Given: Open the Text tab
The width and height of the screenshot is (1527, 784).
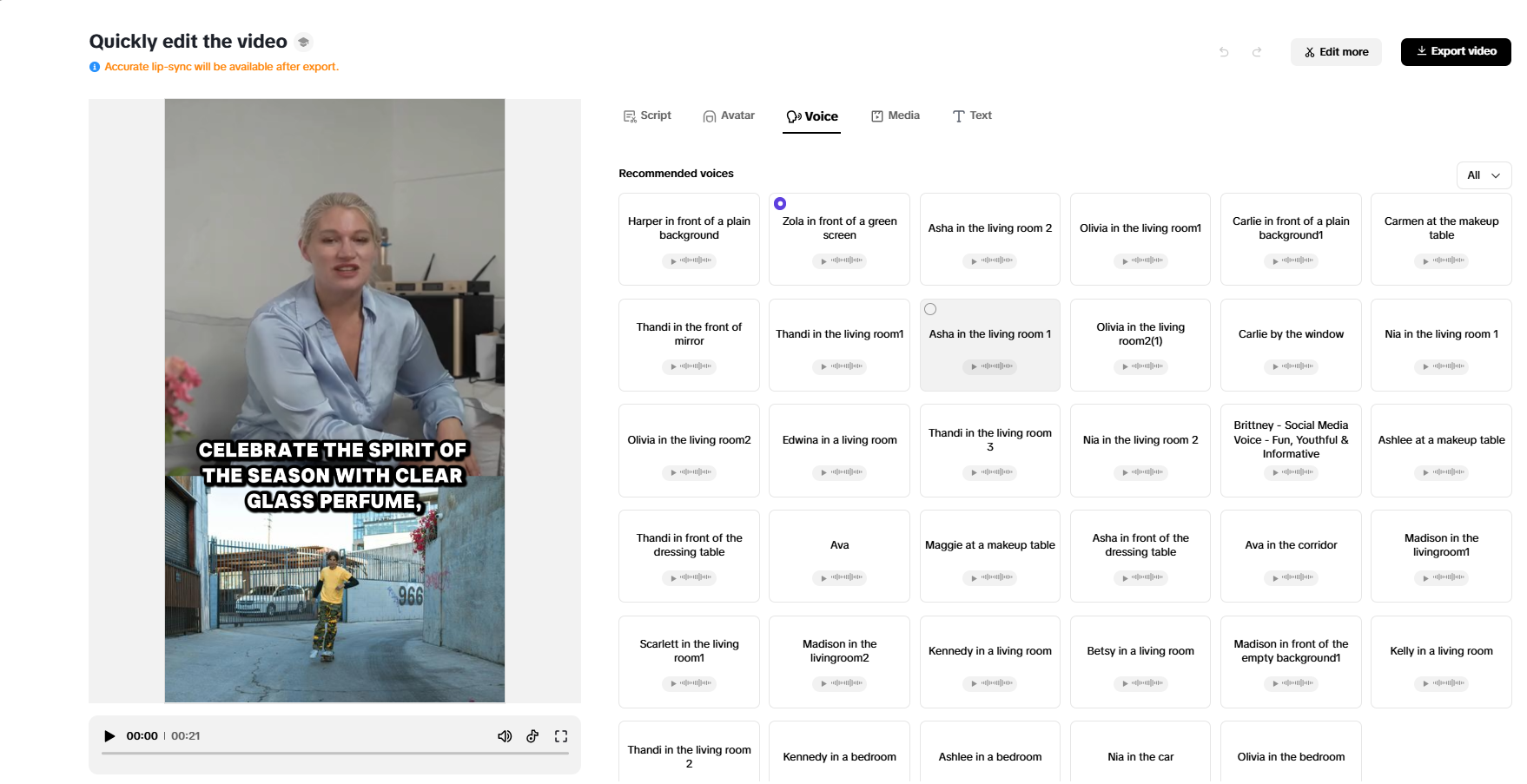Looking at the screenshot, I should point(972,115).
